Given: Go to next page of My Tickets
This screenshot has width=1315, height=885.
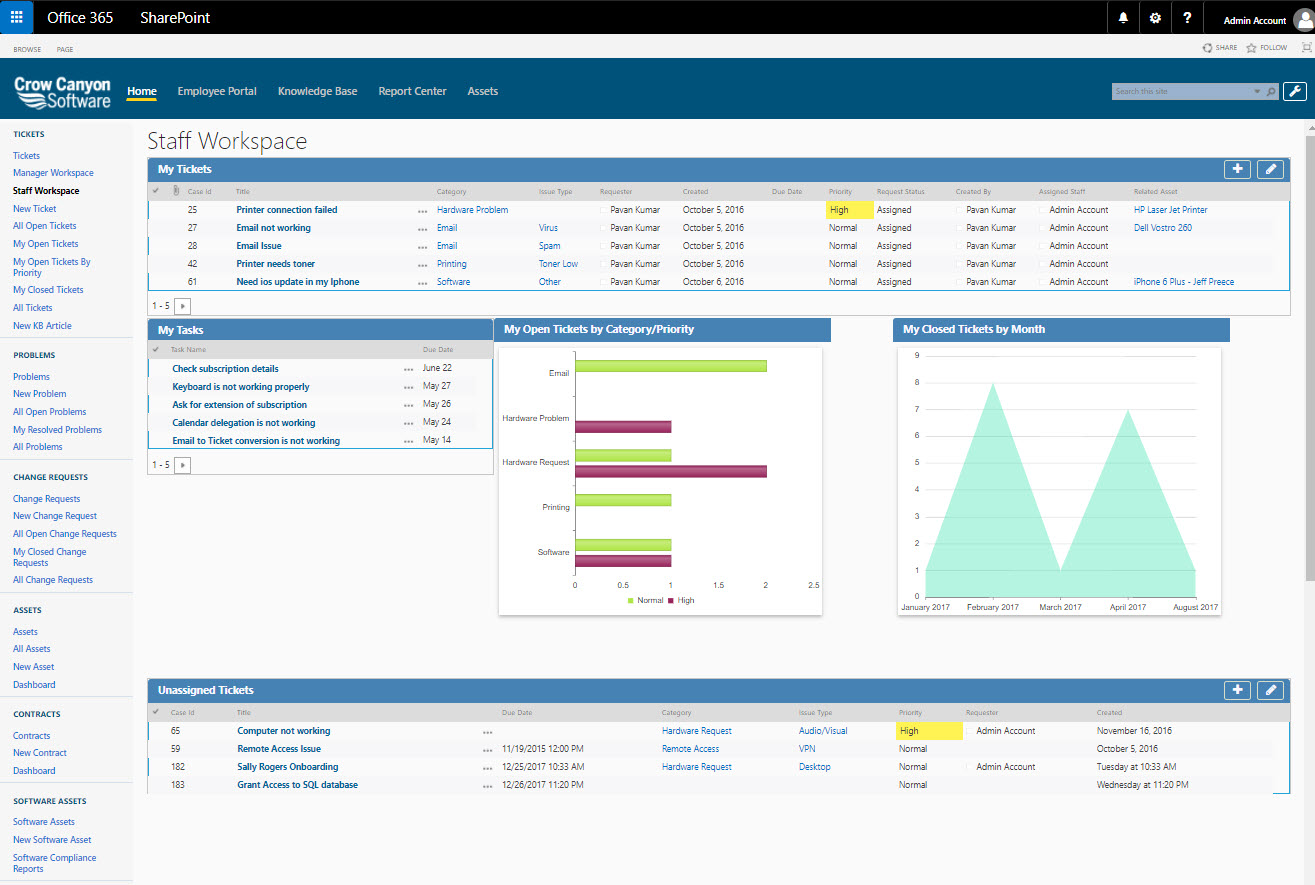Looking at the screenshot, I should tap(182, 305).
